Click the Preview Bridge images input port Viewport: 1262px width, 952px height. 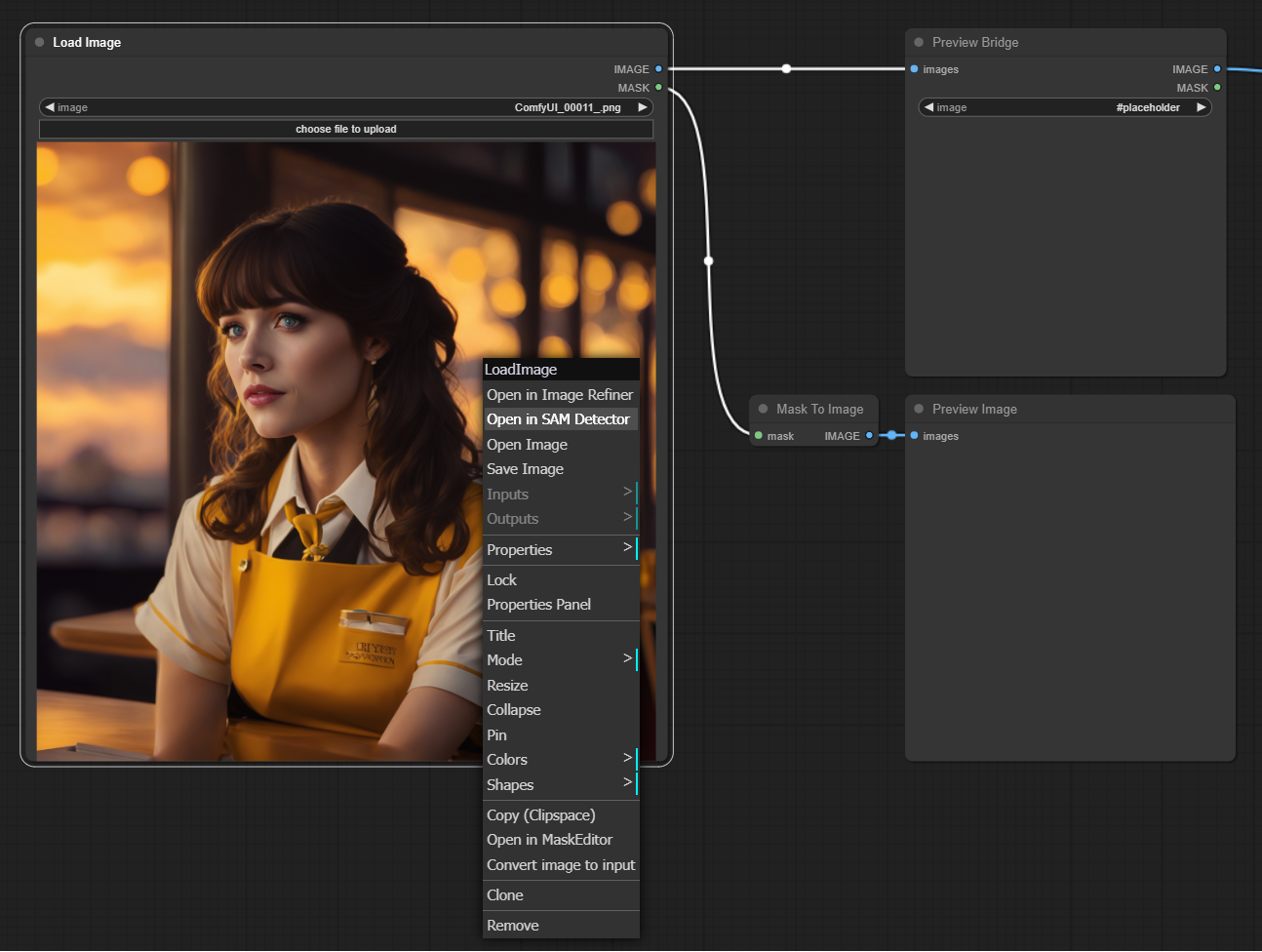(914, 69)
